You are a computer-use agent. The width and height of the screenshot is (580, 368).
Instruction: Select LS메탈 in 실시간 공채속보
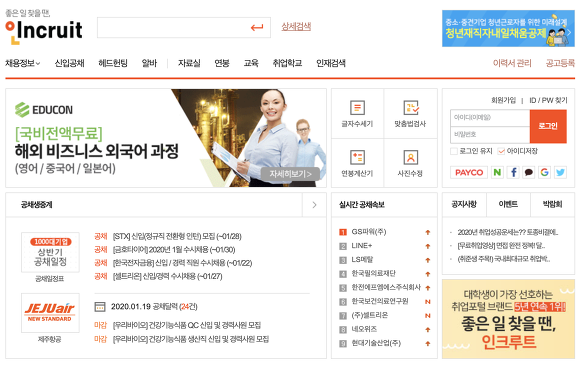point(362,260)
